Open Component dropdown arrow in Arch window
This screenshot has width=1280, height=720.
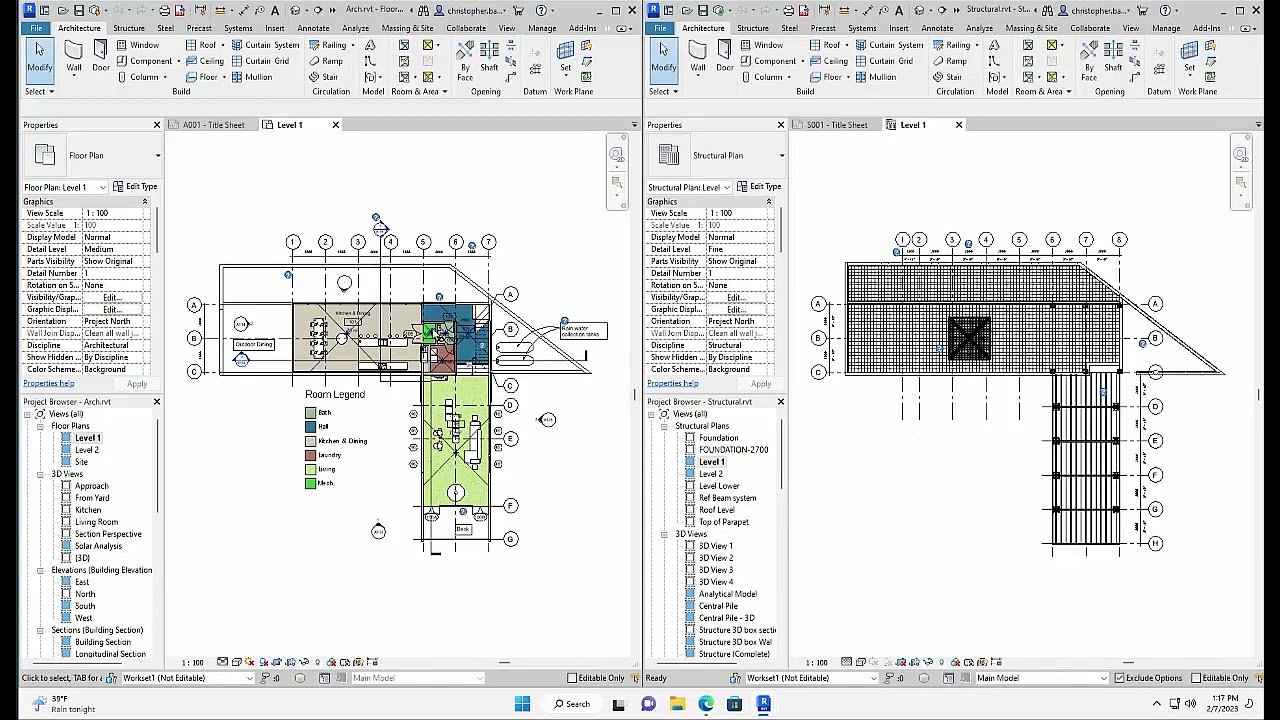point(178,61)
